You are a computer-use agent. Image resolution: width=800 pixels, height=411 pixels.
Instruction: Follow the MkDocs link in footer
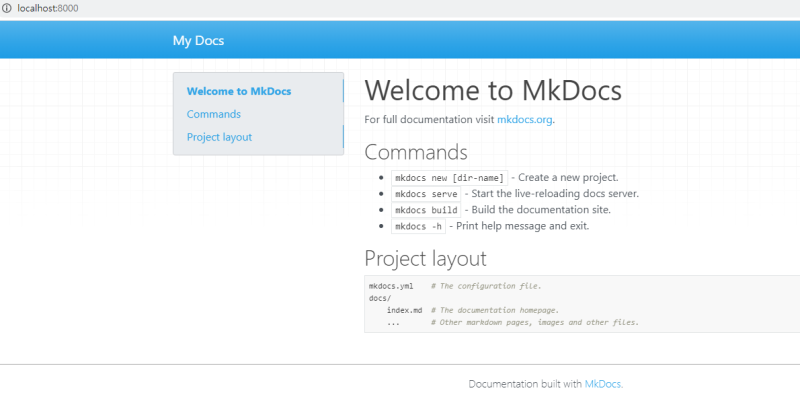pyautogui.click(x=603, y=384)
